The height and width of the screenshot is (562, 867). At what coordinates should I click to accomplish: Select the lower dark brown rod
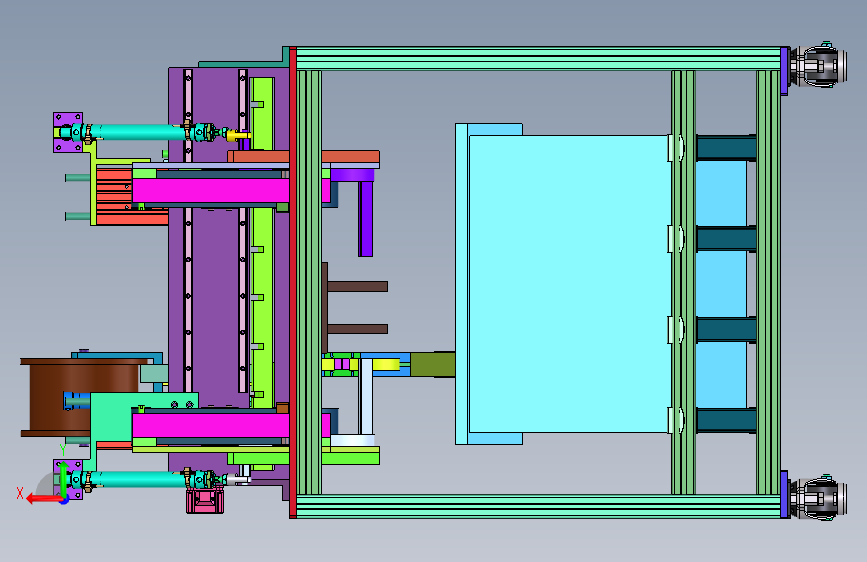357,329
